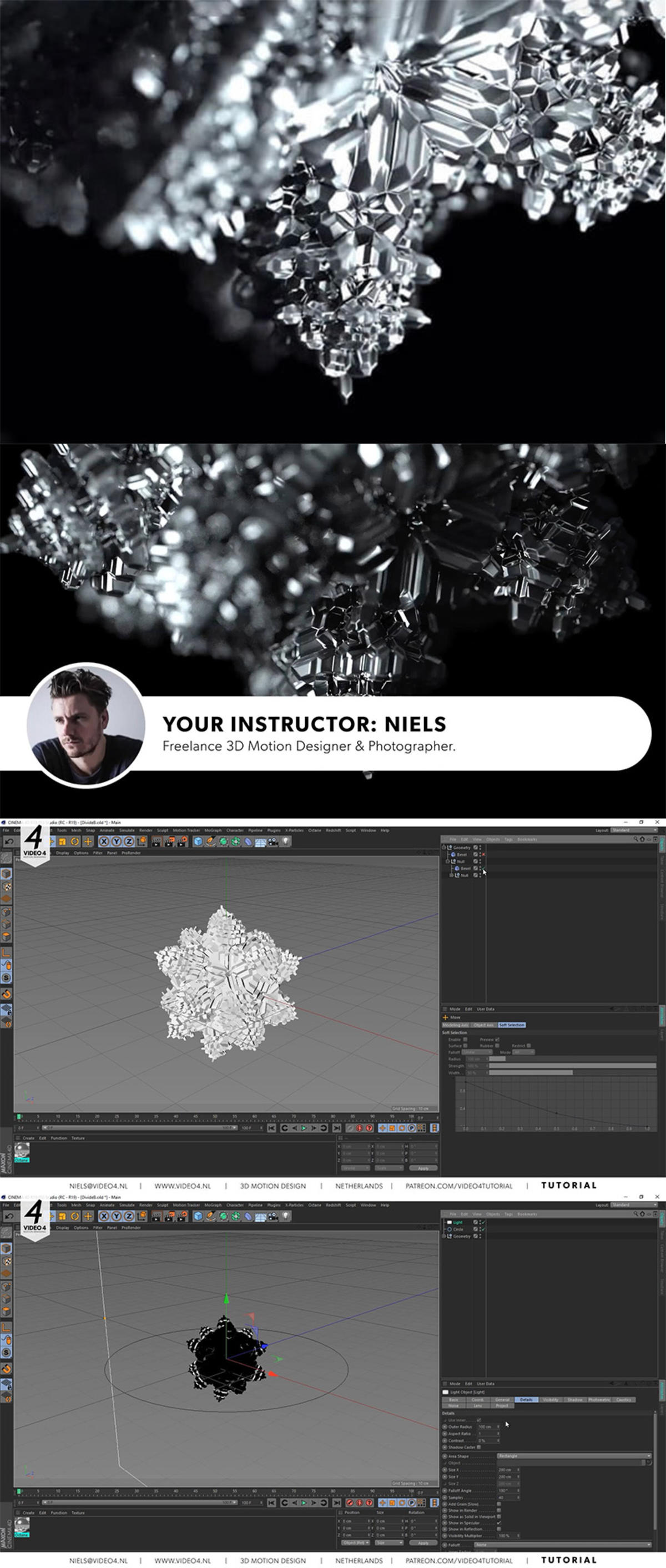Toggle Y axis lock in upper screenshot toolbar
This screenshot has height=1568, width=666.
pos(117,841)
